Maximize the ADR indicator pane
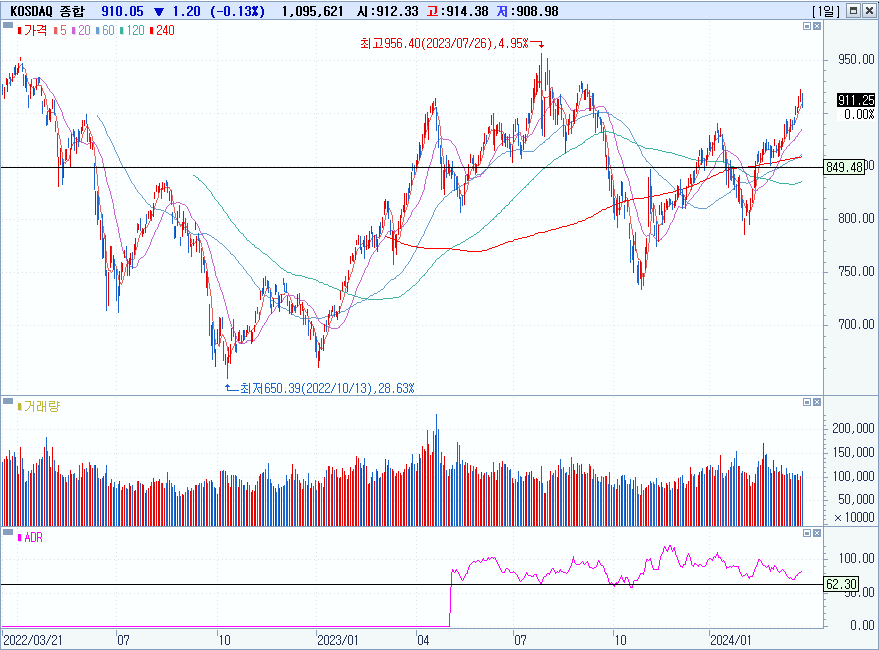The height and width of the screenshot is (650, 879). [x=807, y=533]
